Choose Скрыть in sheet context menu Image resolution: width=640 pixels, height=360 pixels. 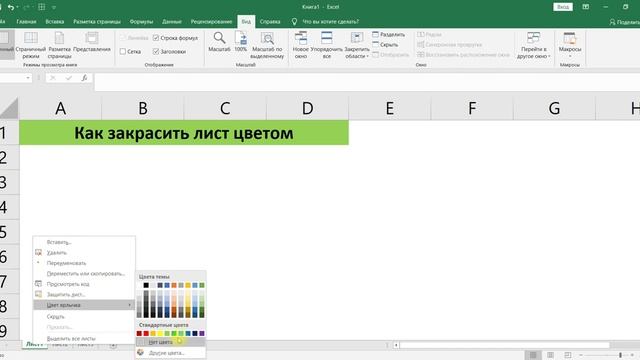tap(84, 317)
